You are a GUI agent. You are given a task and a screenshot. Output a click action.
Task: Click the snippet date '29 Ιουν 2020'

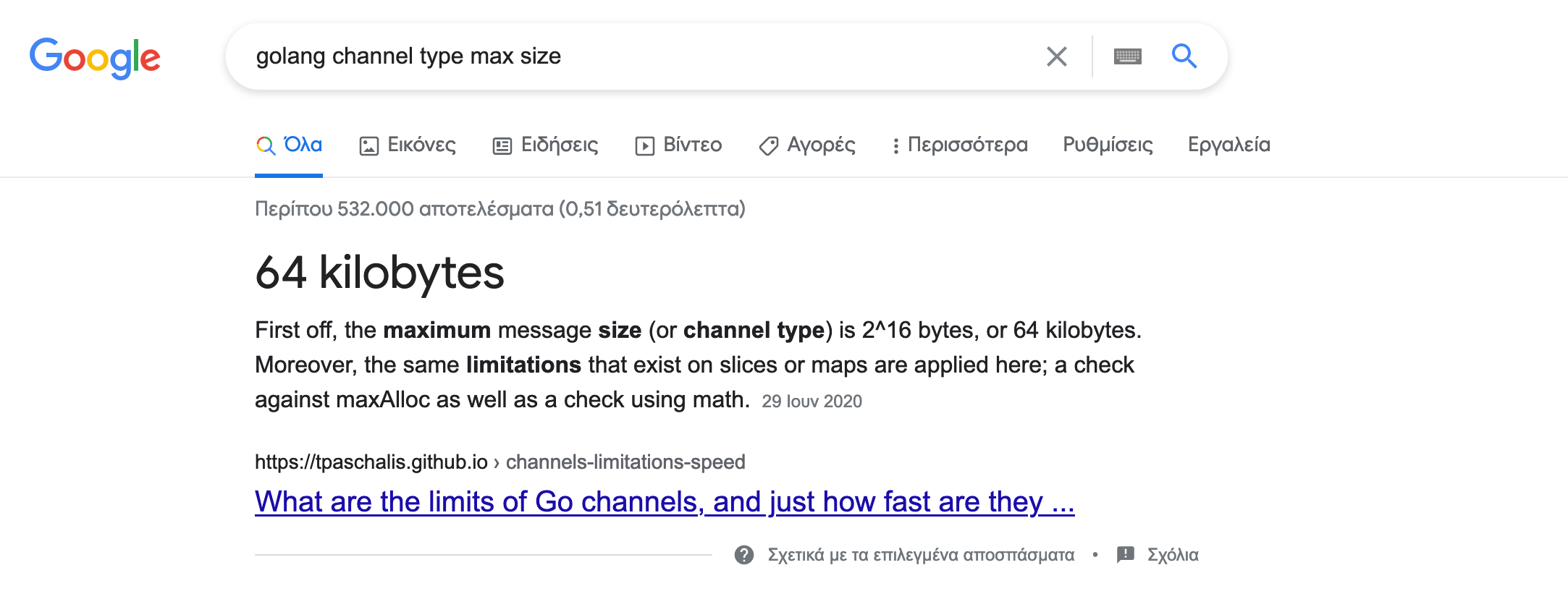coord(812,402)
